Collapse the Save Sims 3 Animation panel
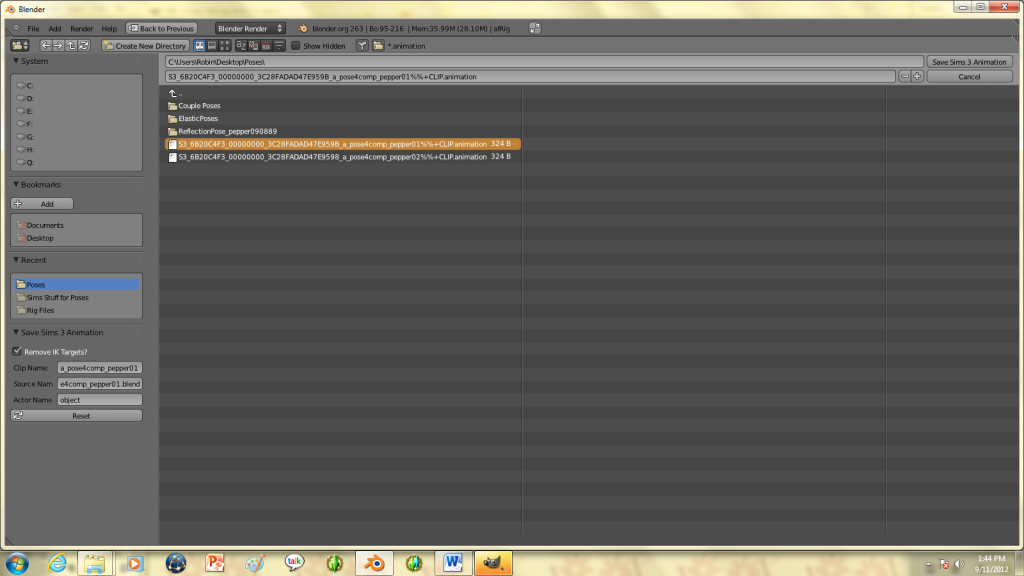The width and height of the screenshot is (1024, 576). [16, 332]
